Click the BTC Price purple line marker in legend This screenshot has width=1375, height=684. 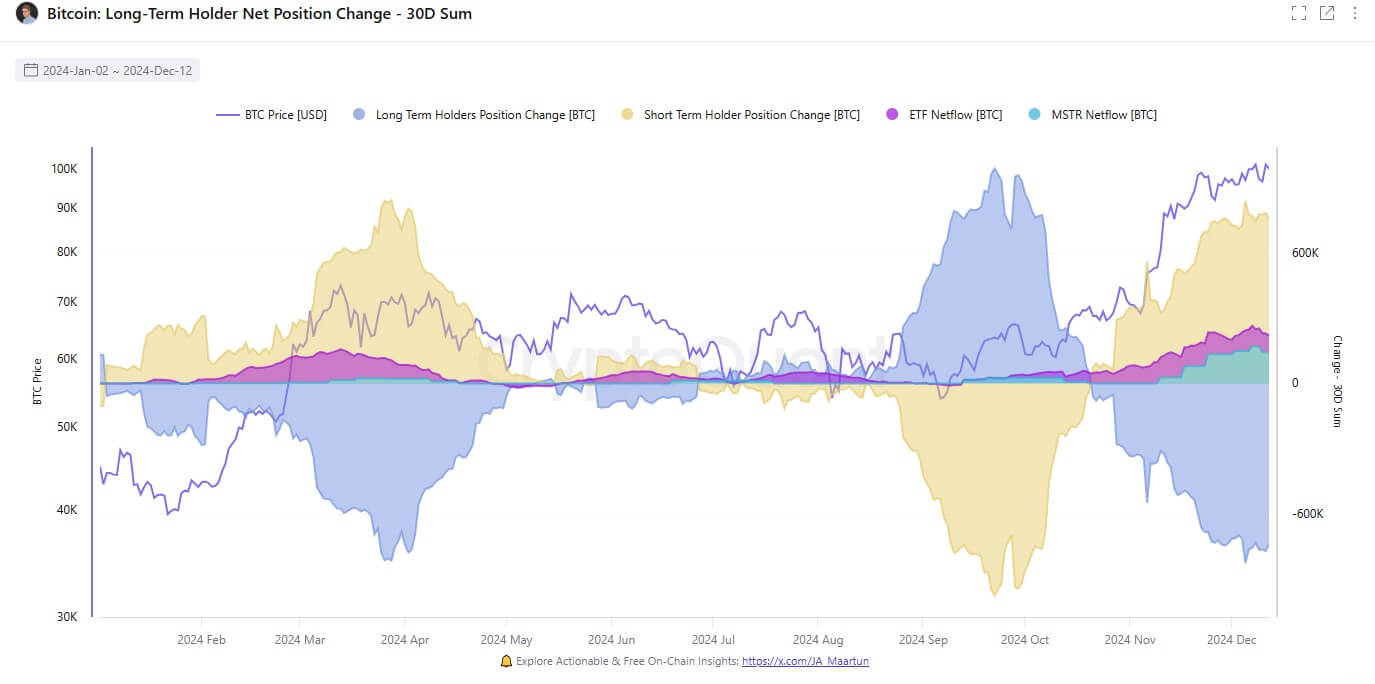coord(225,114)
